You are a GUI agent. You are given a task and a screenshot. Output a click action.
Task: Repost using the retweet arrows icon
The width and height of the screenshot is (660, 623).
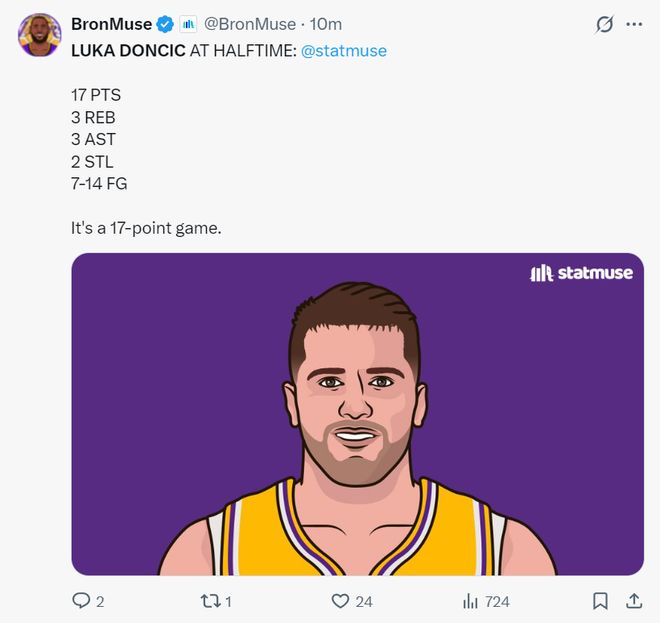coord(209,601)
